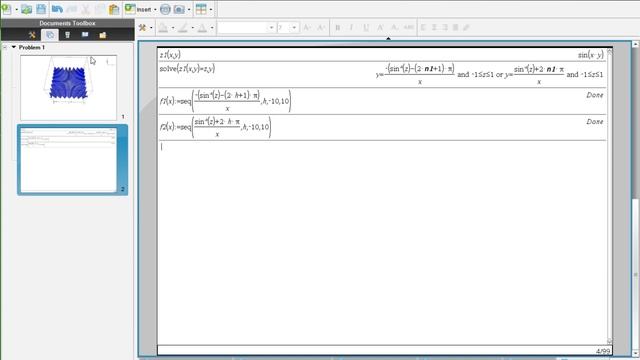Click the 4/99 history counter

click(x=602, y=351)
